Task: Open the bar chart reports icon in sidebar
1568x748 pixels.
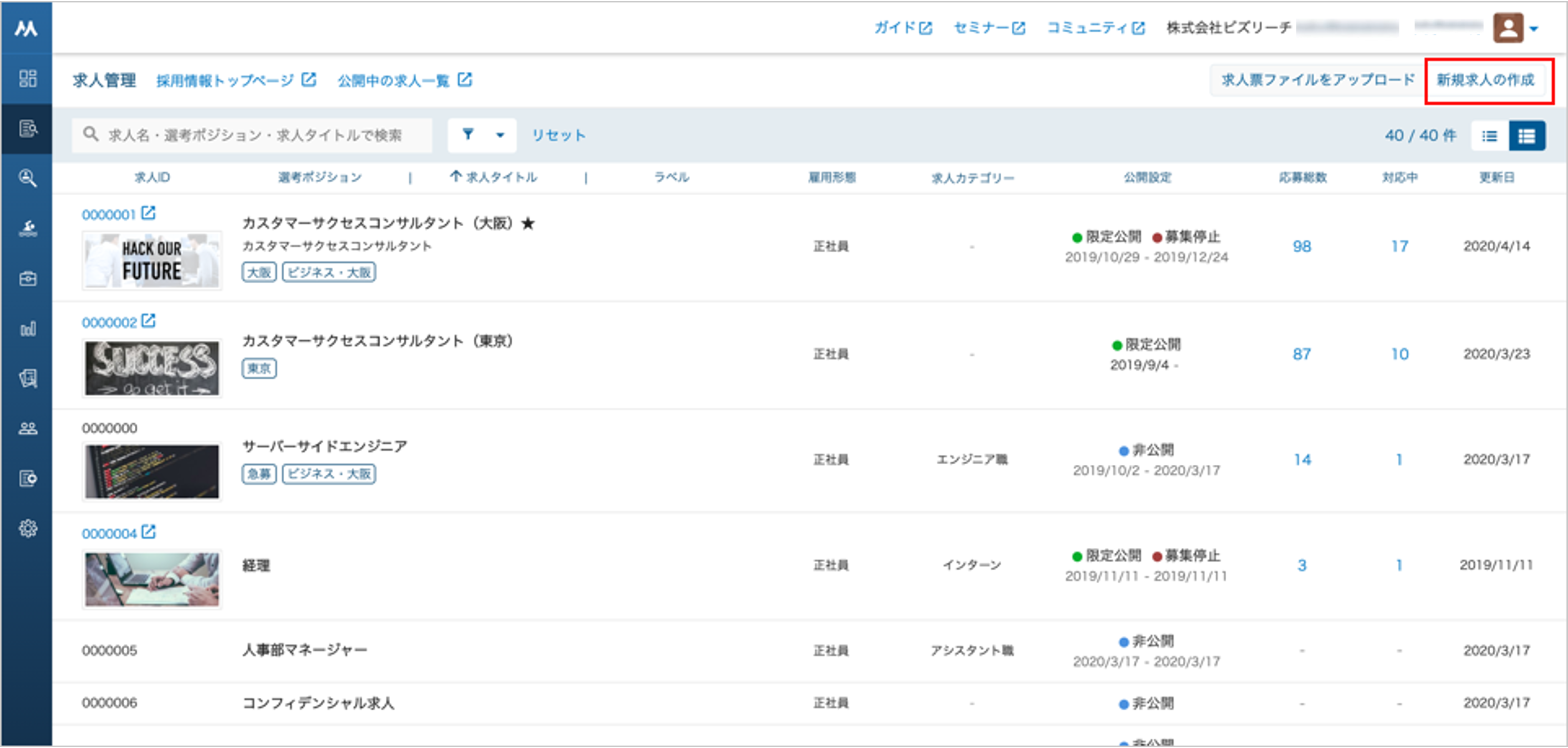Action: click(x=27, y=329)
